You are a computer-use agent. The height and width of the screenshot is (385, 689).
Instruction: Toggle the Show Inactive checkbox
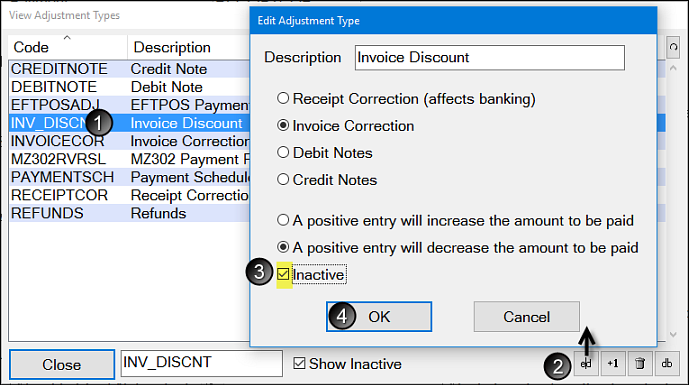click(x=299, y=363)
